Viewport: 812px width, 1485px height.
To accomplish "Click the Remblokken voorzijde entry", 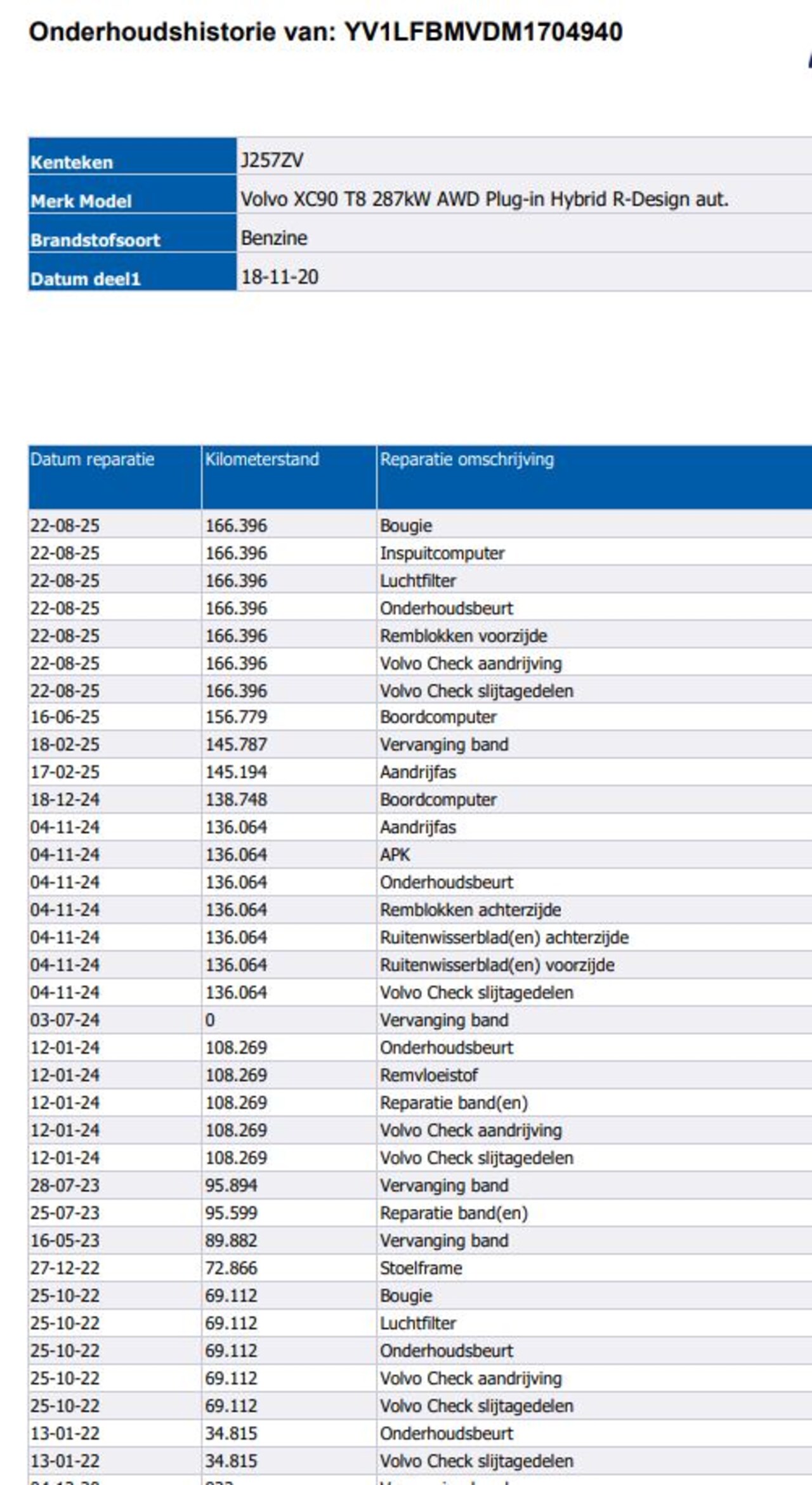I will click(x=463, y=636).
